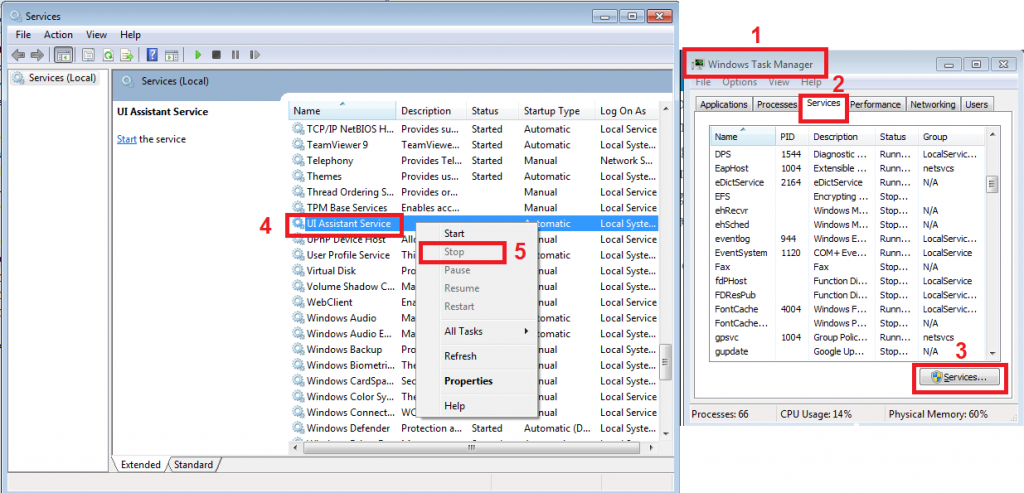Sort by the Name column in Services list
The height and width of the screenshot is (493, 1024).
[343, 111]
